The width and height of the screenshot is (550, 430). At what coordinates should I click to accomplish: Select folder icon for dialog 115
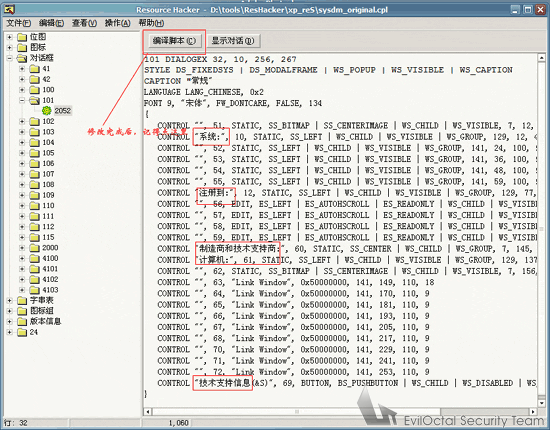coord(34,237)
